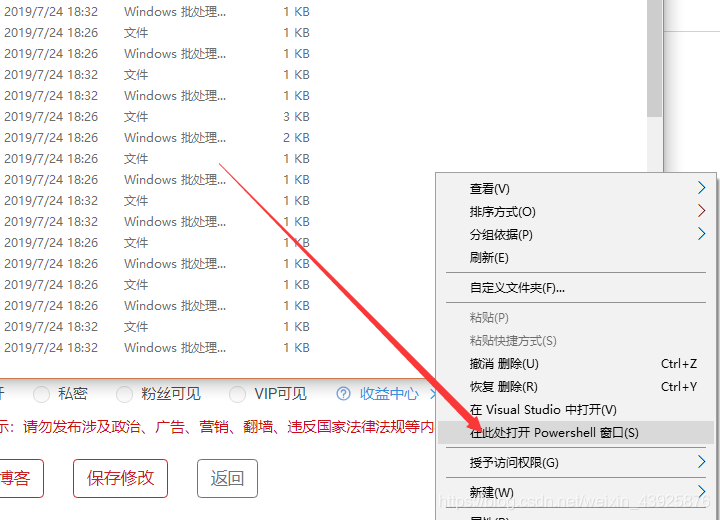Open the 新建(W) submenu arrow
The height and width of the screenshot is (520, 720).
pyautogui.click(x=701, y=492)
